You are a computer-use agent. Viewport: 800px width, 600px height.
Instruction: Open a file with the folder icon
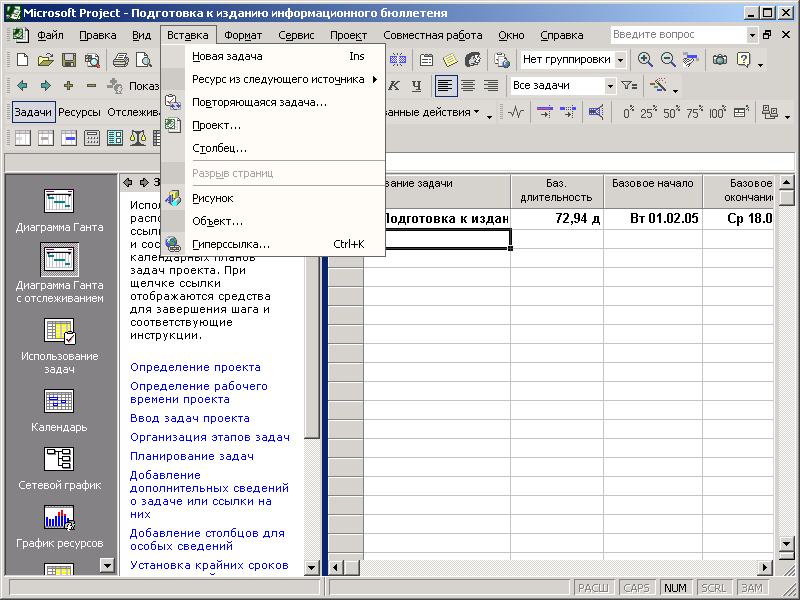click(x=45, y=60)
